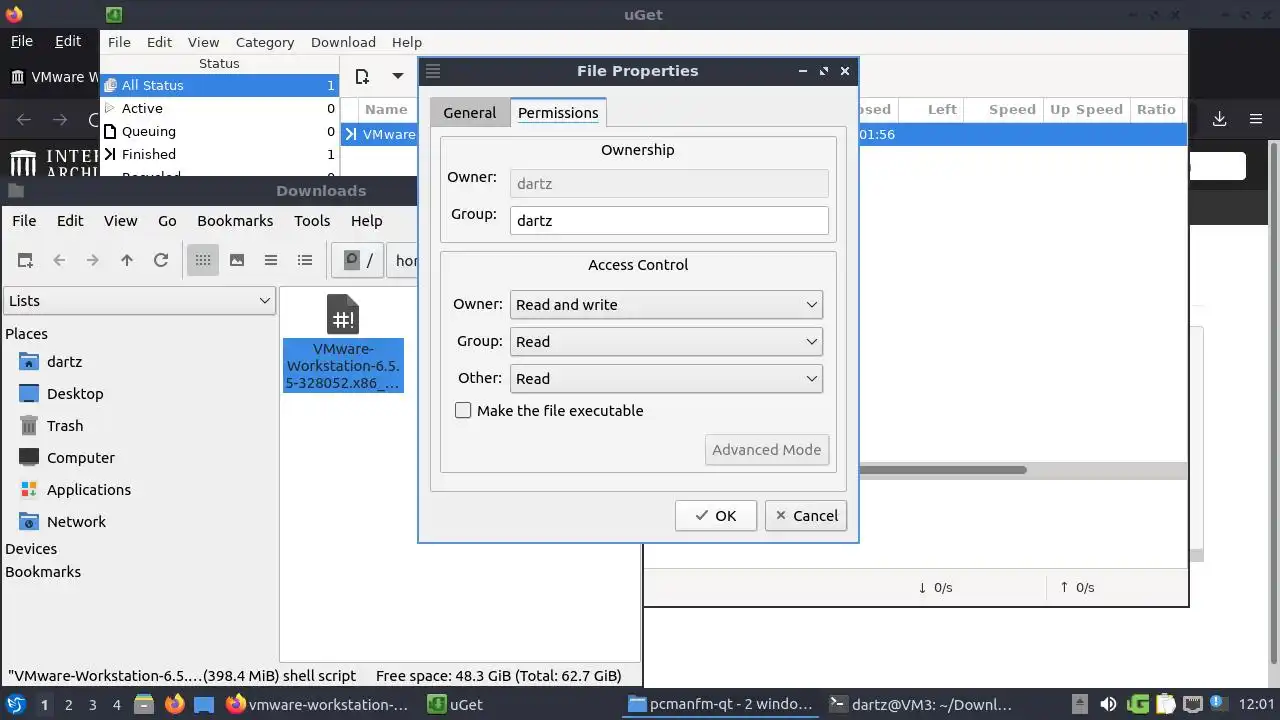The image size is (1280, 720).
Task: Open Applications in Places sidebar
Action: [x=75, y=490]
